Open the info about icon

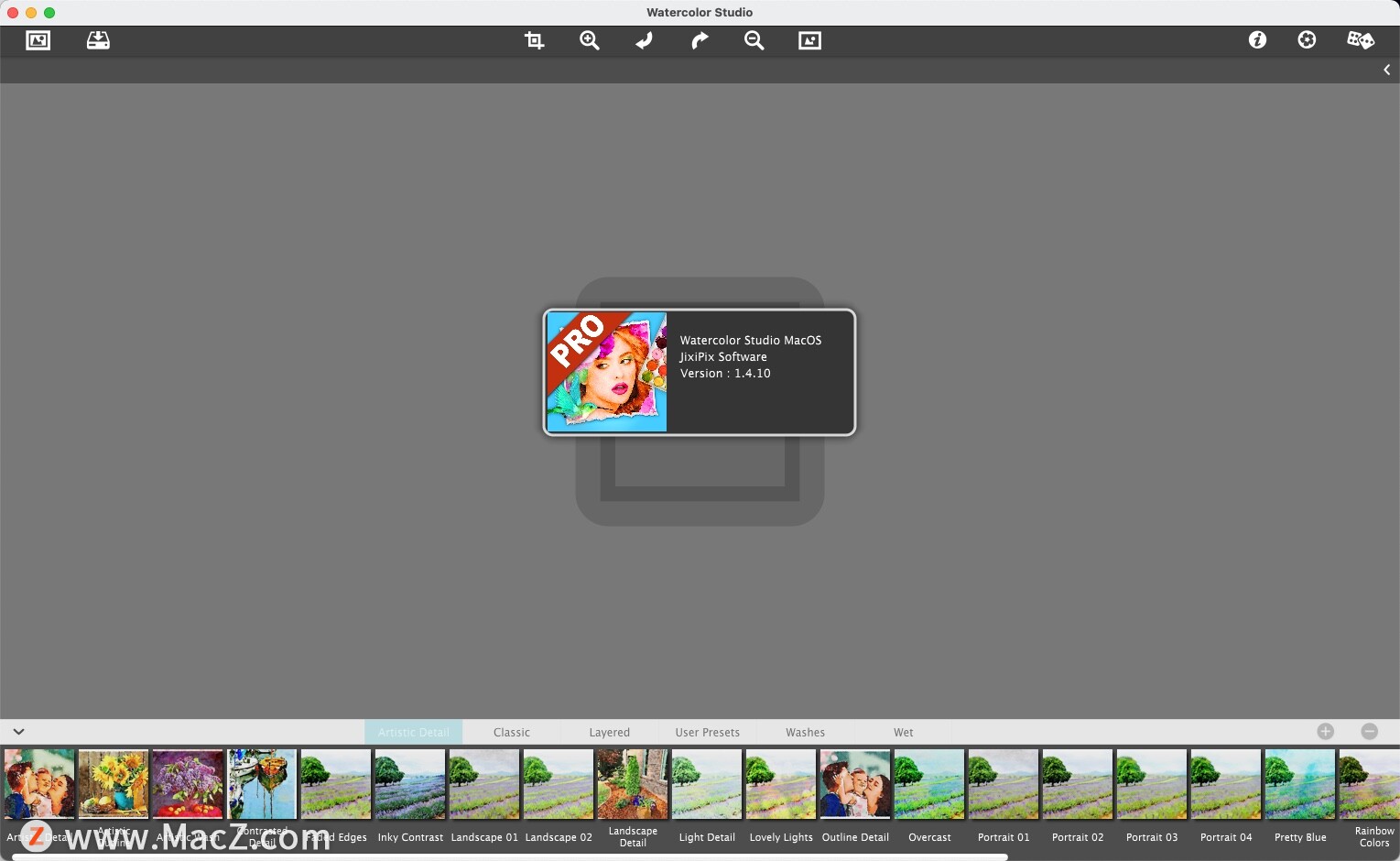click(x=1257, y=39)
